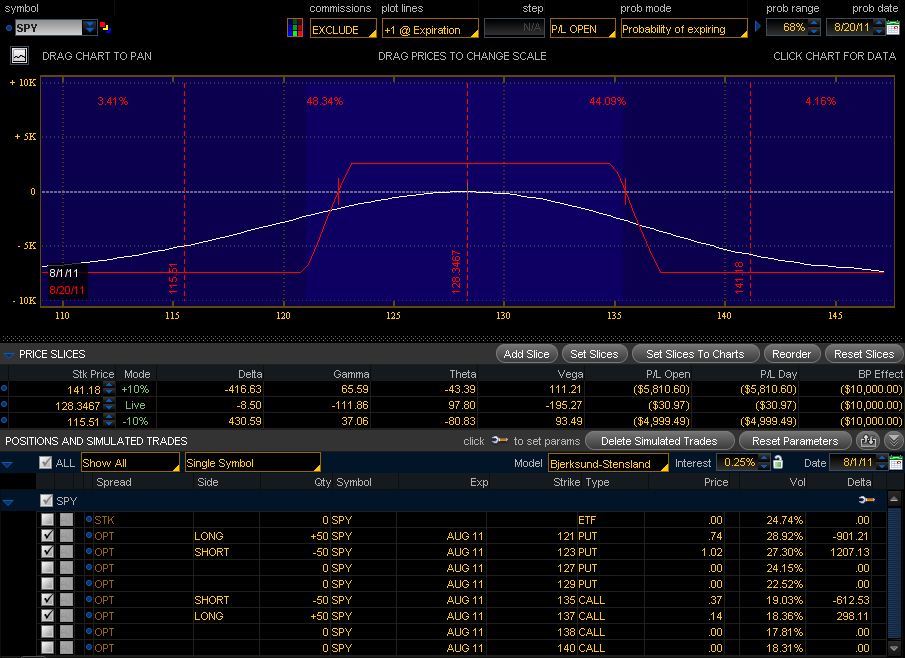The height and width of the screenshot is (658, 905).
Task: Click the double-chevron collapse button at far right
Action: click(x=893, y=441)
